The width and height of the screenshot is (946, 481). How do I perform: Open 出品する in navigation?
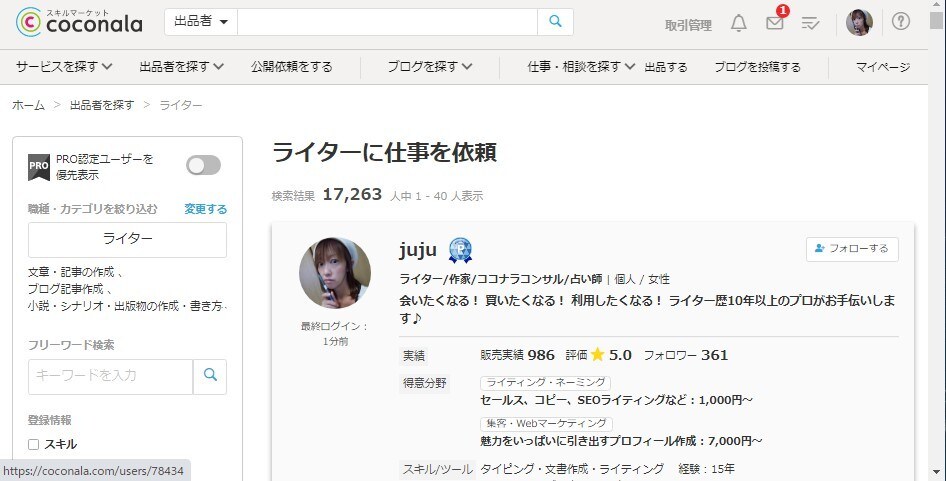click(666, 66)
